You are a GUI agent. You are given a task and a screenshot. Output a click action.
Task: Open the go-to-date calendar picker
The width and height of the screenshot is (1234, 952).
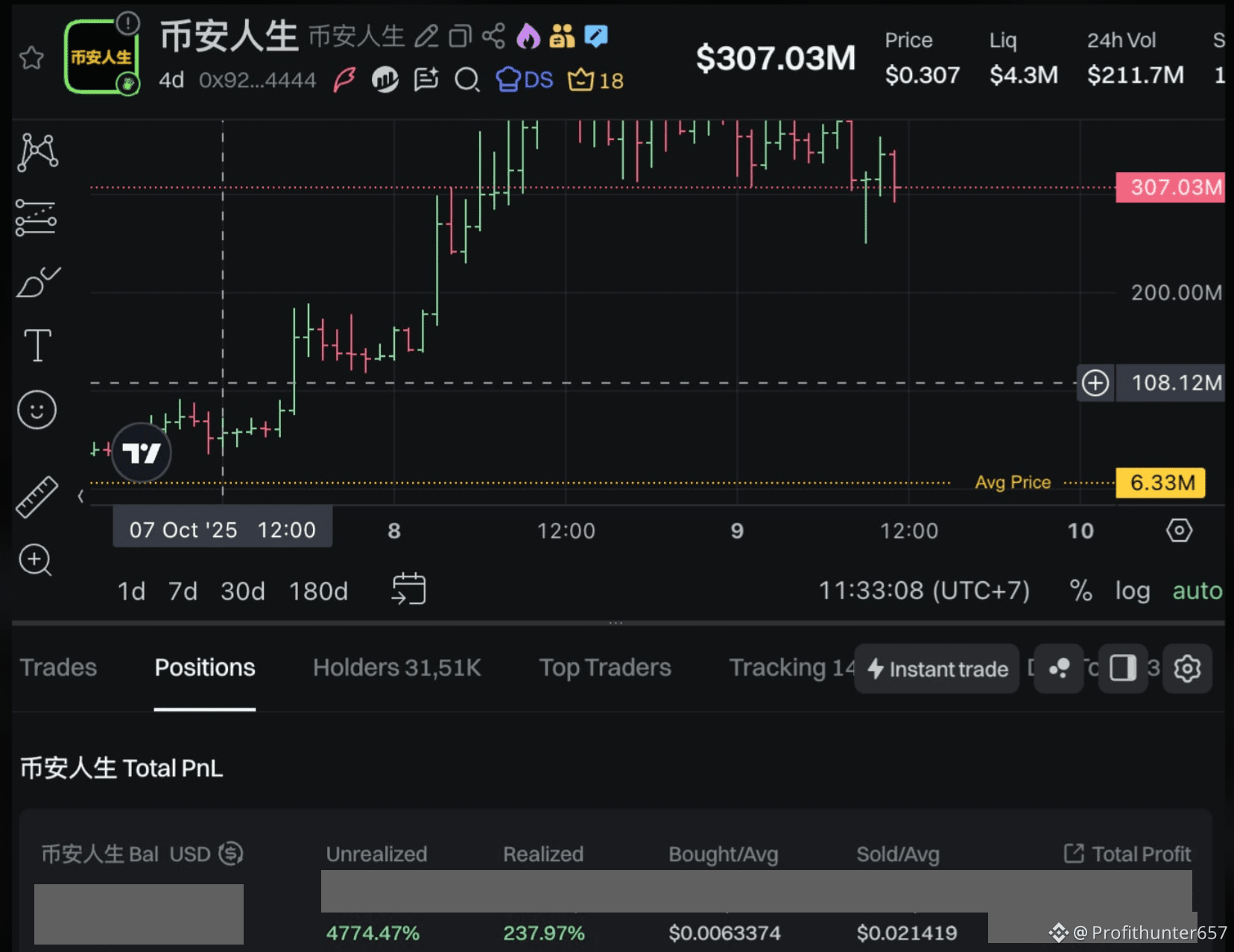click(x=408, y=589)
